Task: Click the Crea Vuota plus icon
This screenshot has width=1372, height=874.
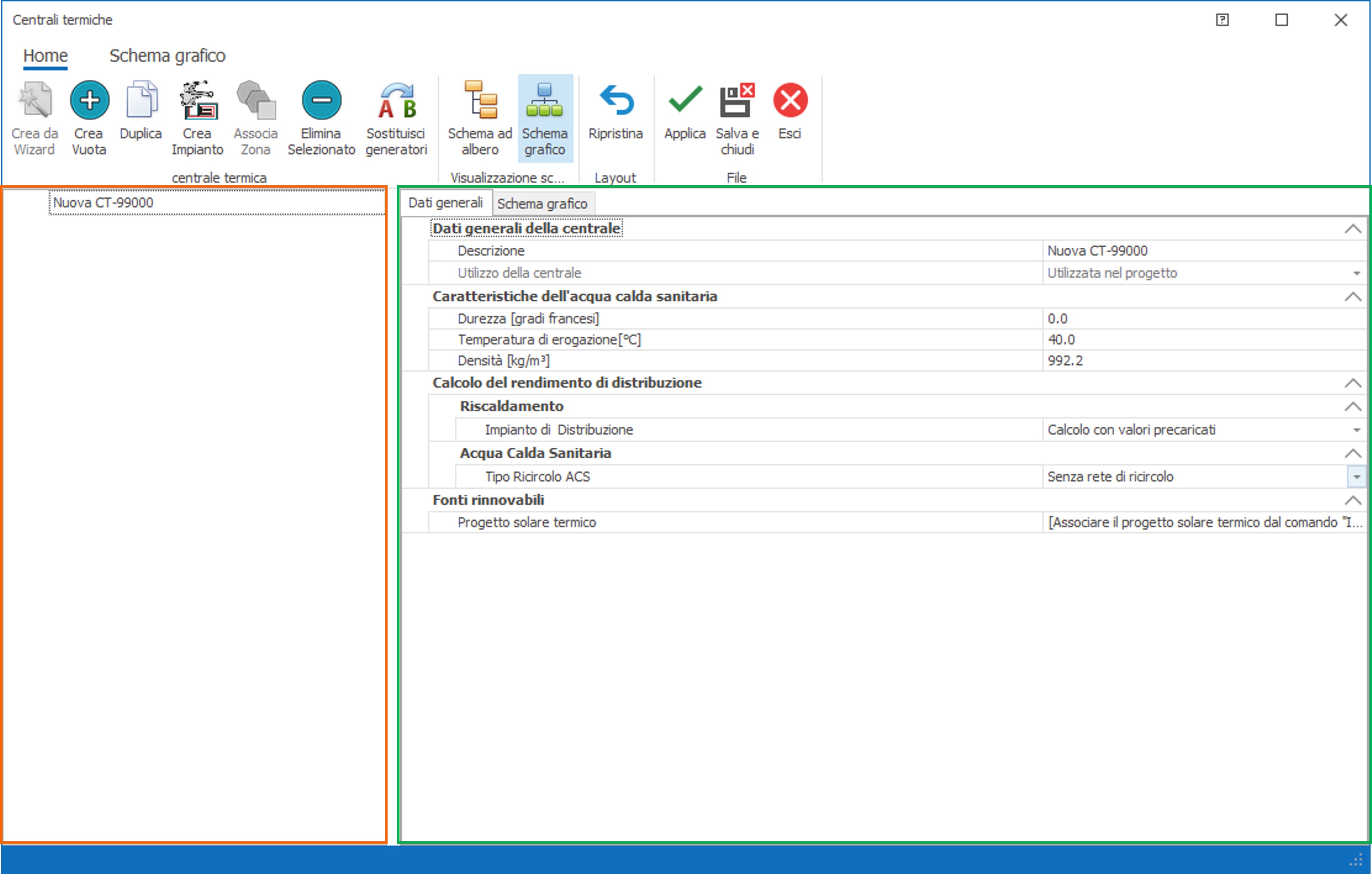Action: click(x=89, y=101)
